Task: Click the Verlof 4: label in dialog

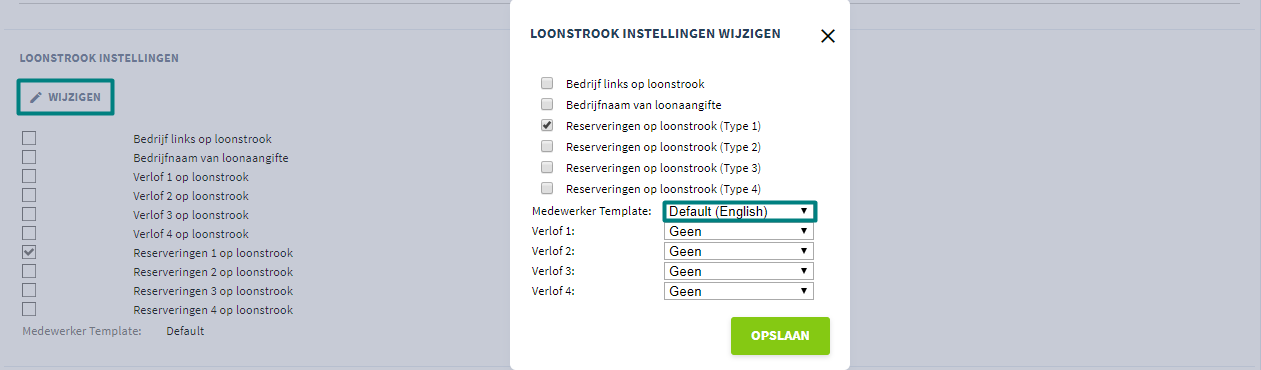Action: point(553,291)
